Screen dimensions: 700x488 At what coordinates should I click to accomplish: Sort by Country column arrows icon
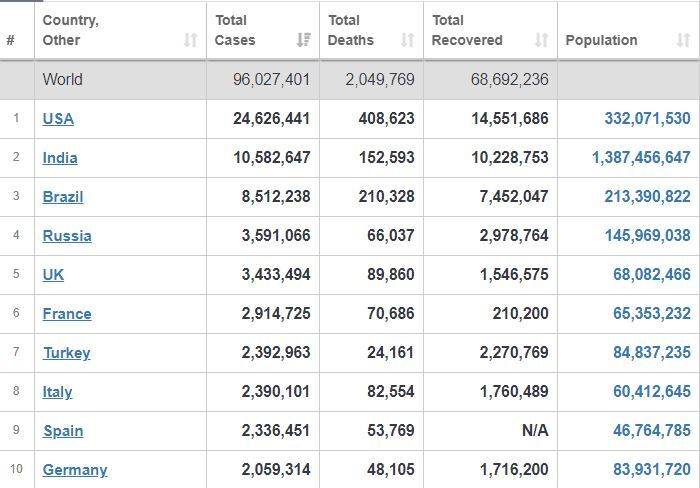pyautogui.click(x=191, y=40)
